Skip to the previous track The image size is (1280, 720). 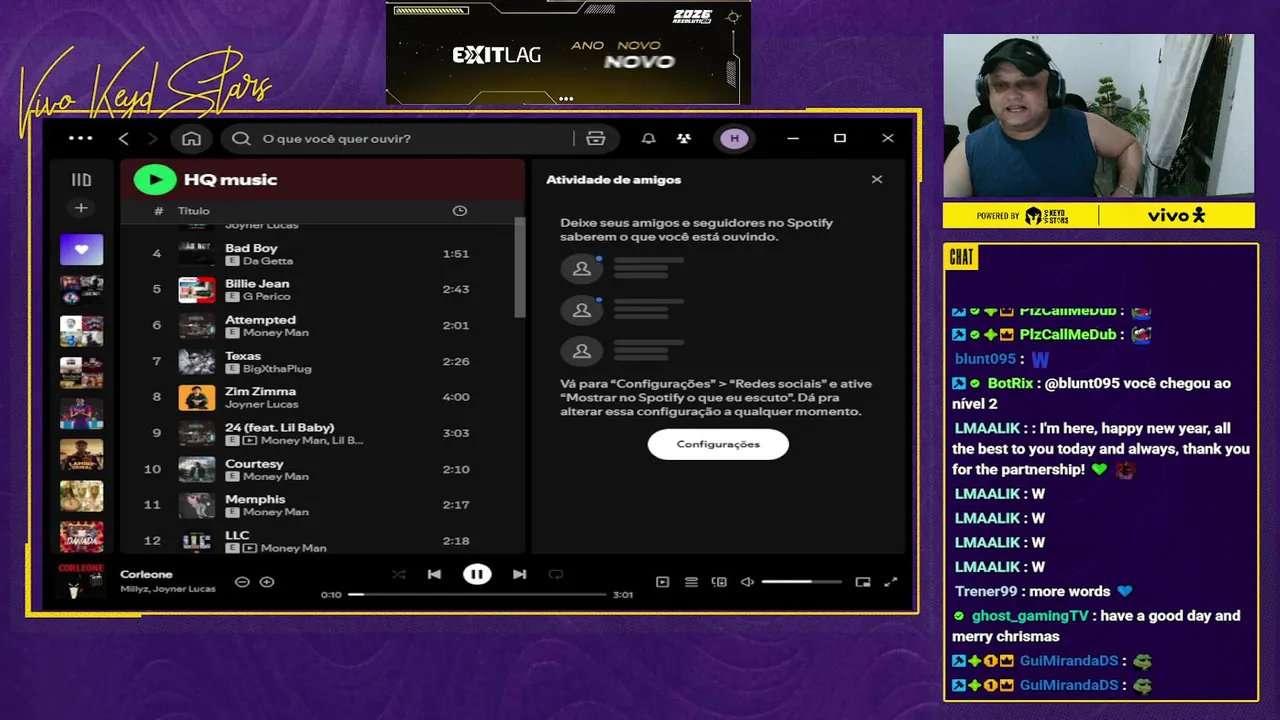(434, 574)
